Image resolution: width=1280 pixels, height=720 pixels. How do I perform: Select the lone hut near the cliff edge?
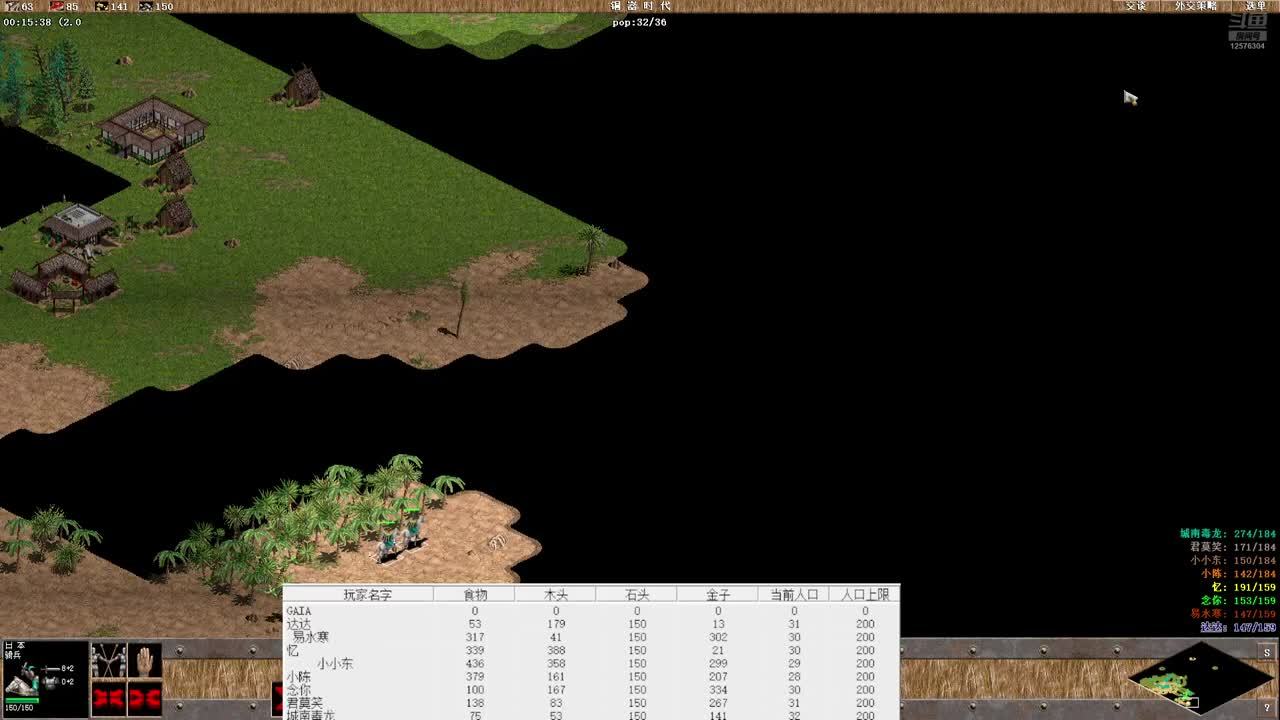coord(300,86)
